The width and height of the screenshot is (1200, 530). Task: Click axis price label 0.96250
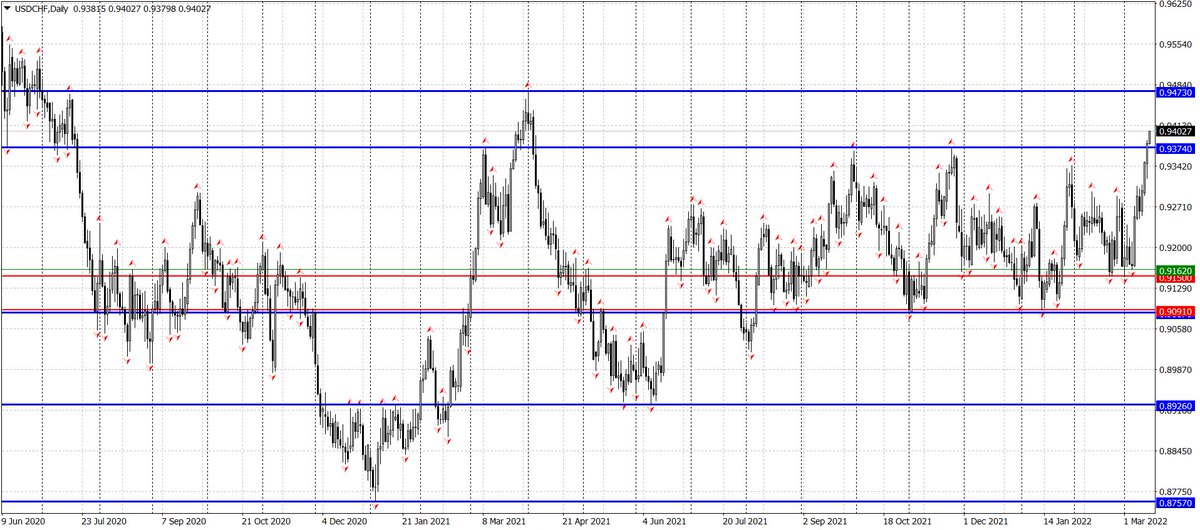click(x=1174, y=4)
